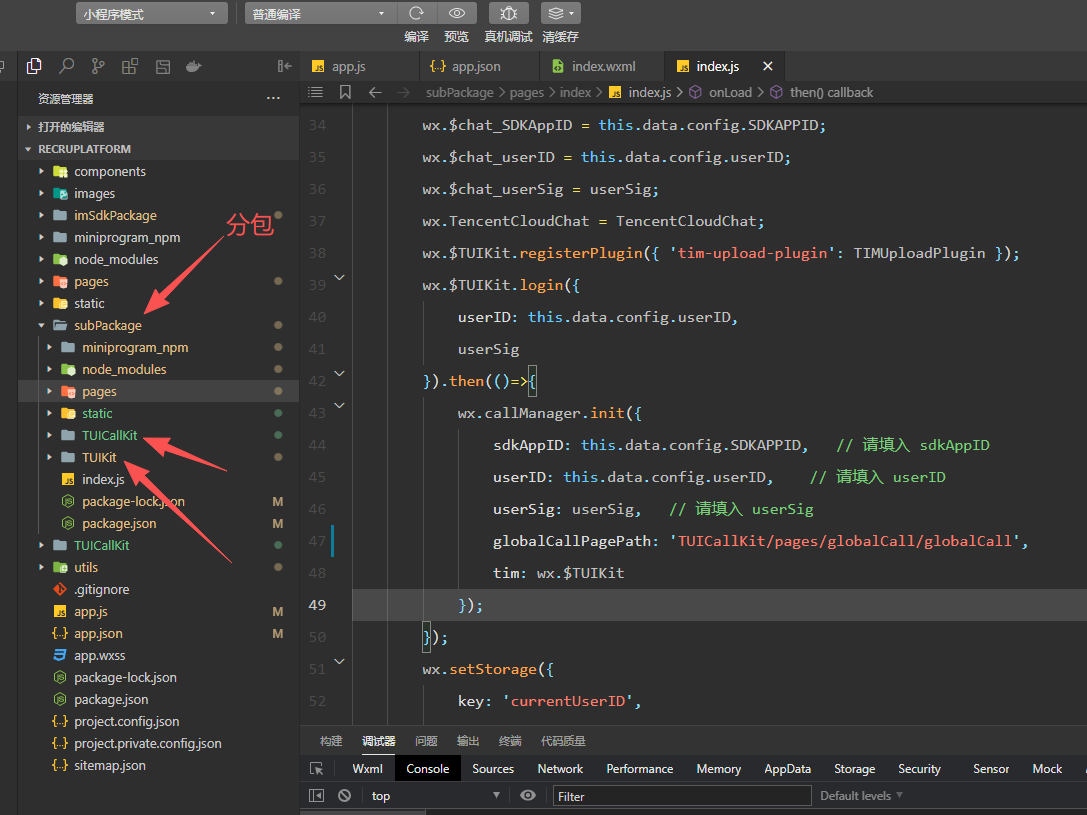The height and width of the screenshot is (815, 1087).
Task: Toggle the console sidebar panel icon
Action: click(316, 796)
